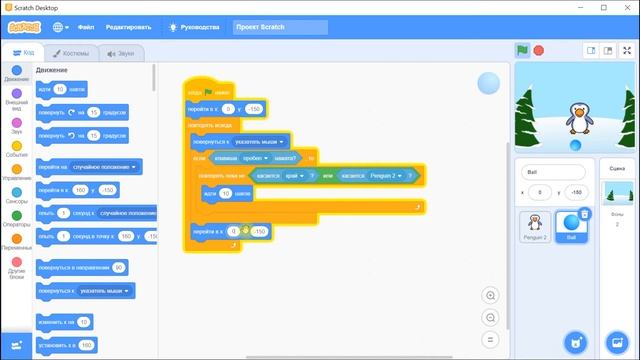This screenshot has height=360, width=640.
Task: Select the Внешний вид block category
Action: 17,100
